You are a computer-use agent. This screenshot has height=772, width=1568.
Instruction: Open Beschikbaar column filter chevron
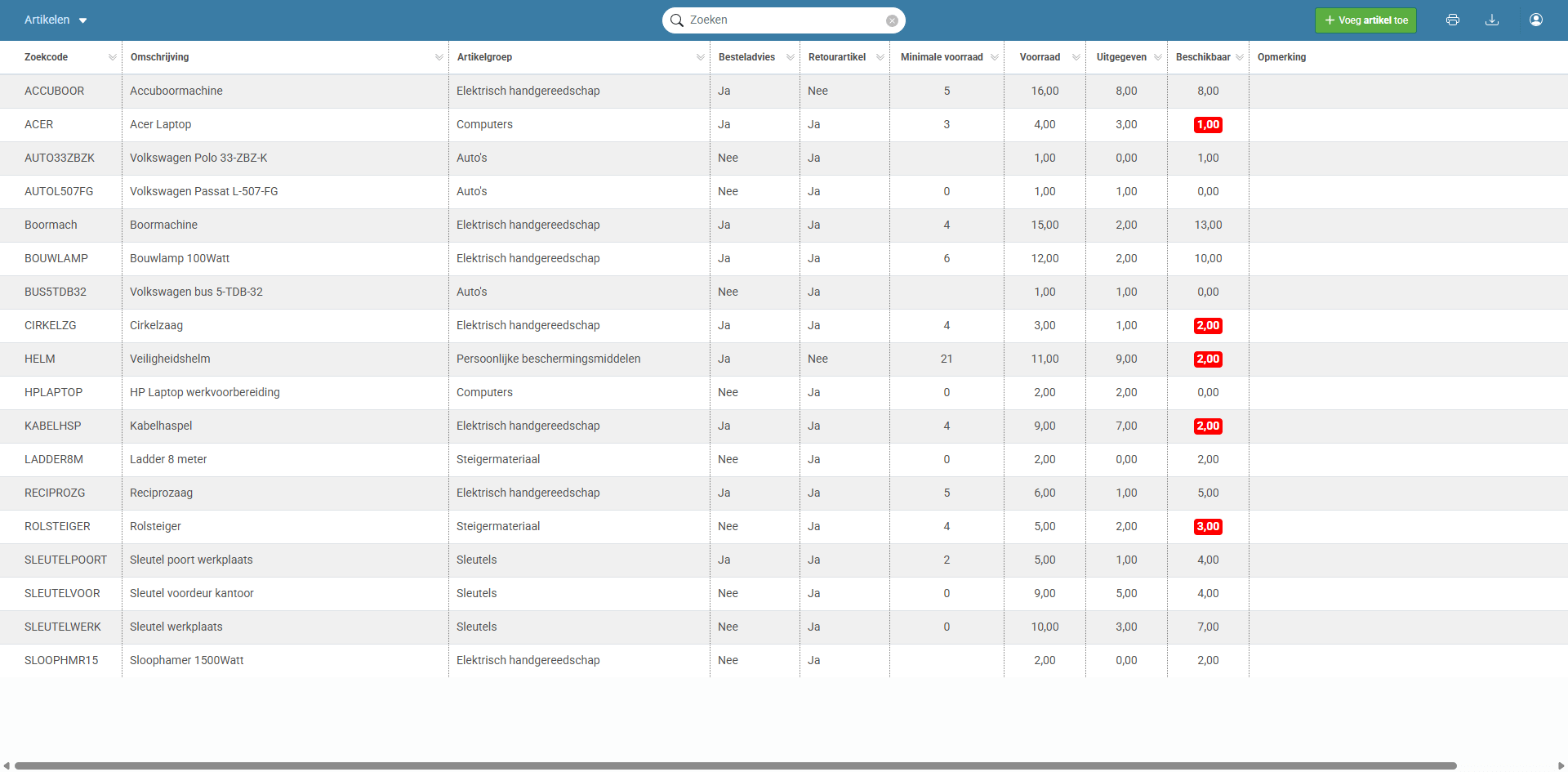pyautogui.click(x=1239, y=57)
